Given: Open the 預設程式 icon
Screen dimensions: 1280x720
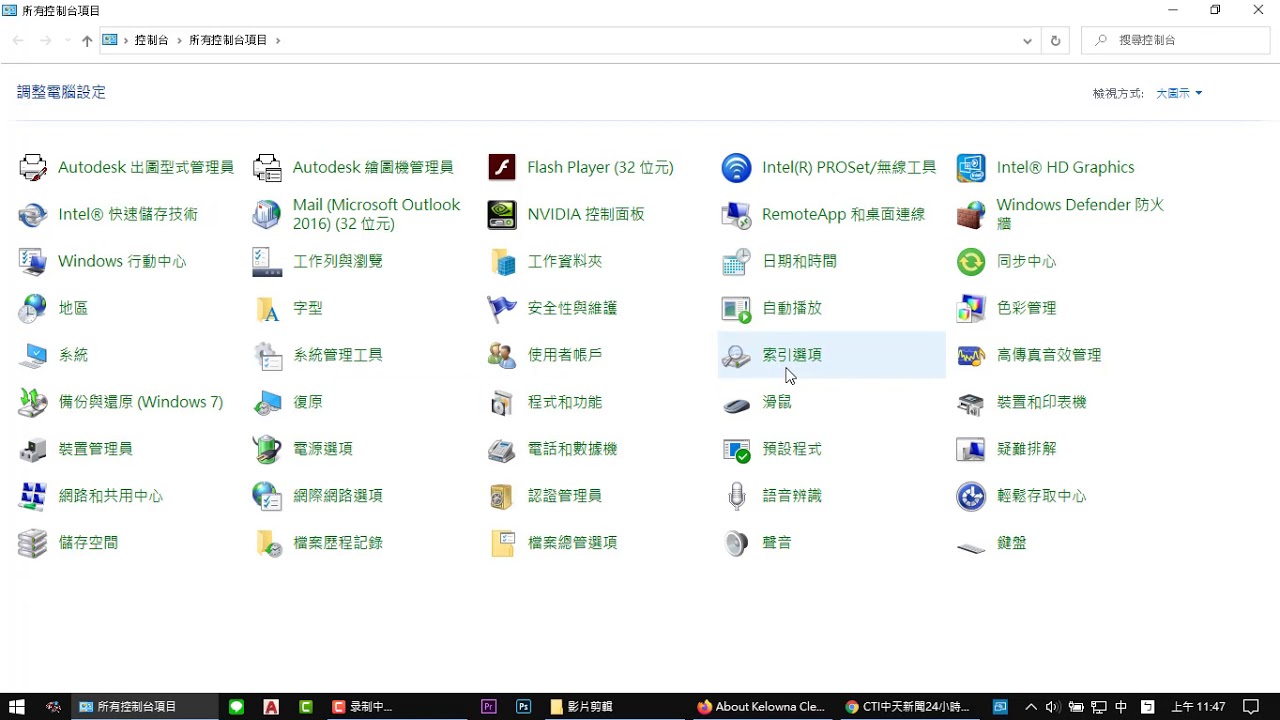Looking at the screenshot, I should pyautogui.click(x=736, y=449).
